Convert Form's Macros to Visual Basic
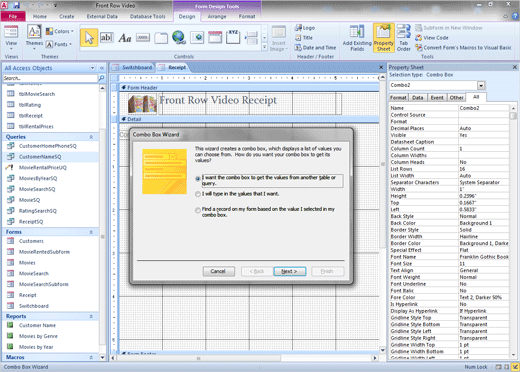This screenshot has height=372, width=520. click(463, 48)
